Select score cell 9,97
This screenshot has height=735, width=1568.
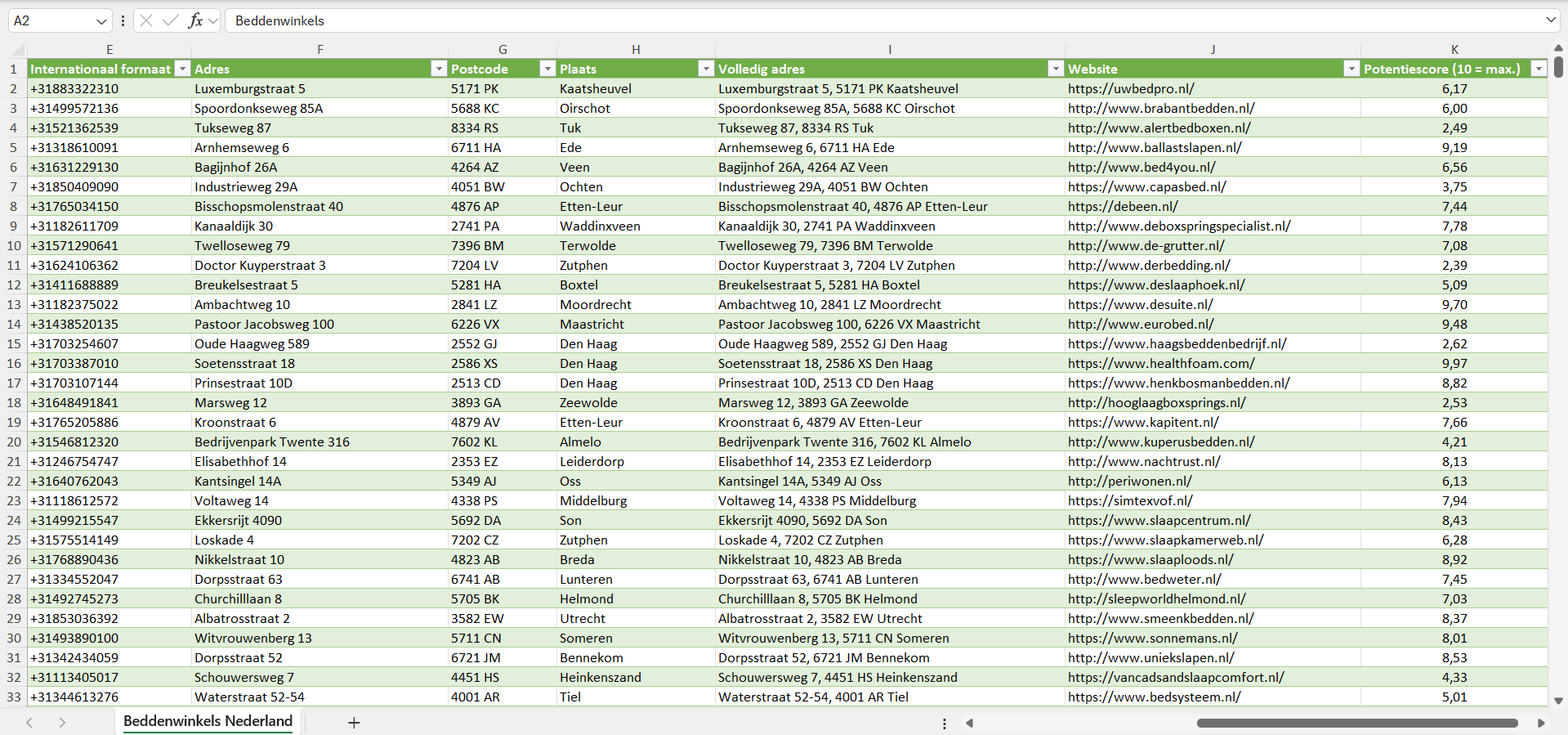(1454, 363)
